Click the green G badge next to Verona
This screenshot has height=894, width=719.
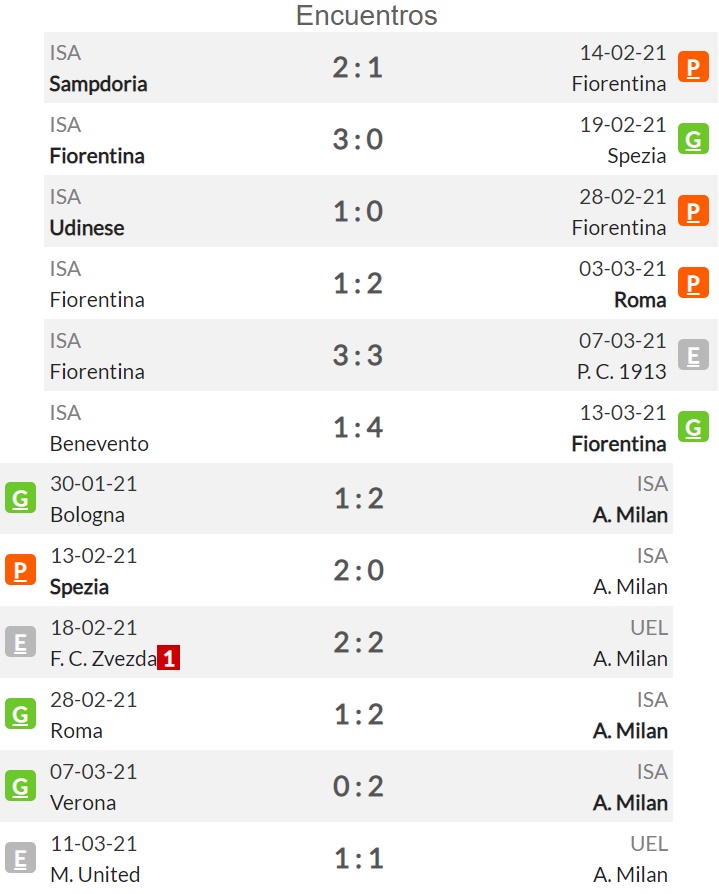(x=21, y=786)
